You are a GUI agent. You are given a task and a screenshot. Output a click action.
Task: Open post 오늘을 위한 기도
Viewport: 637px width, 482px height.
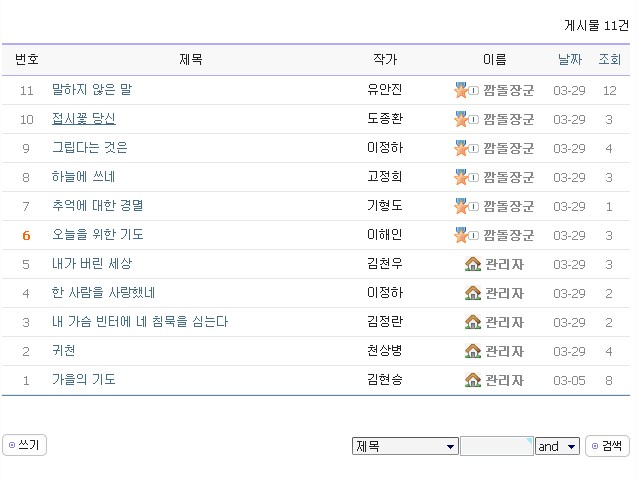pyautogui.click(x=98, y=235)
